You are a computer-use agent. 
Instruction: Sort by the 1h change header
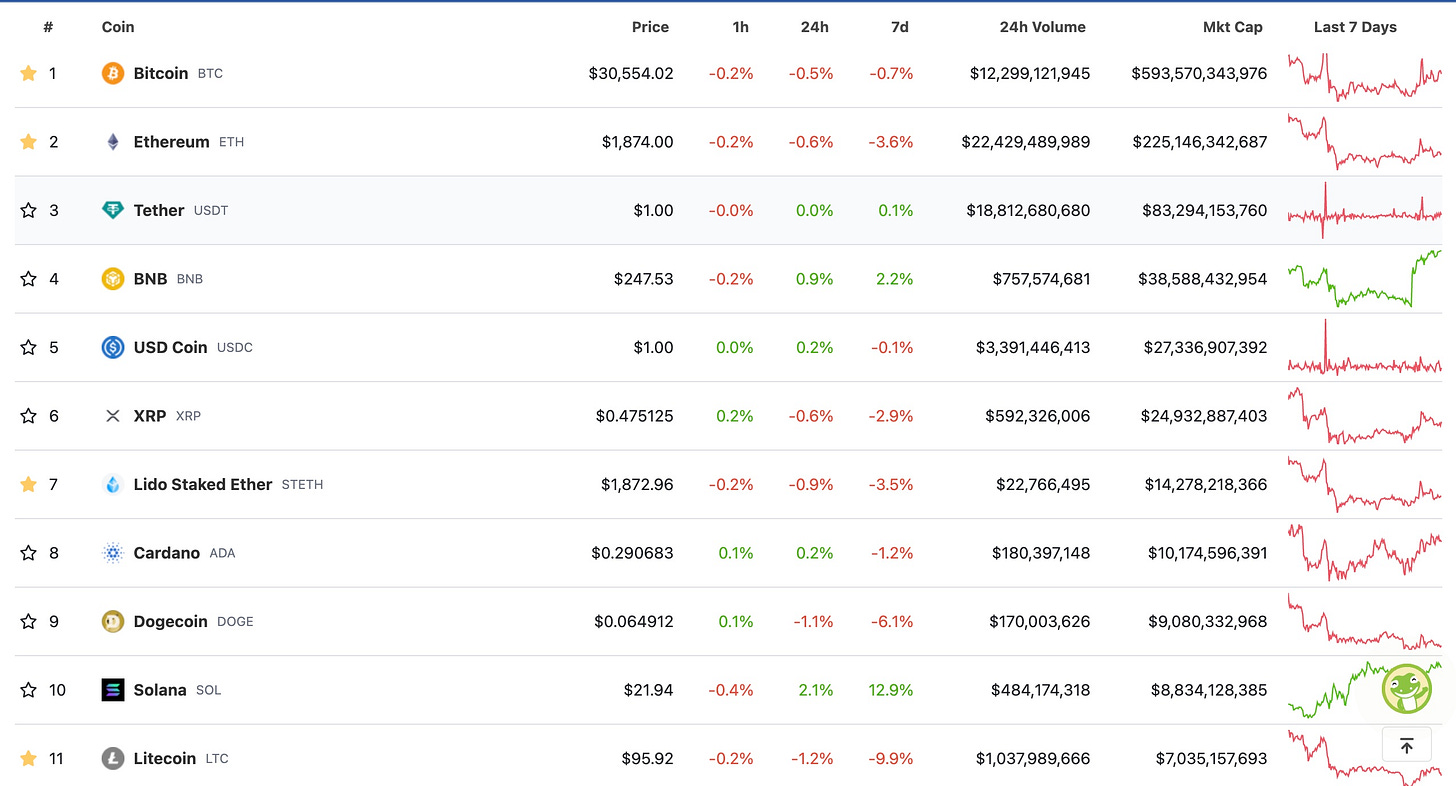tap(740, 27)
